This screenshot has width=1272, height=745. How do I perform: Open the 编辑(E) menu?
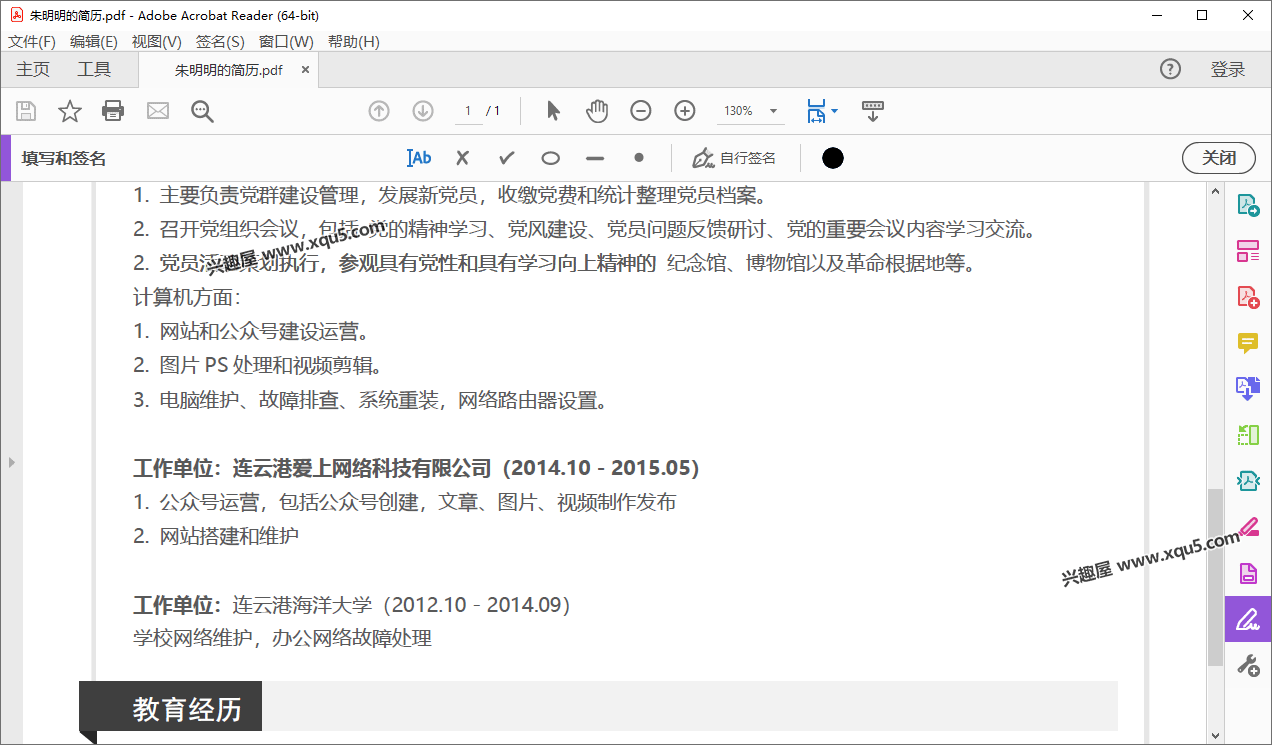click(94, 41)
